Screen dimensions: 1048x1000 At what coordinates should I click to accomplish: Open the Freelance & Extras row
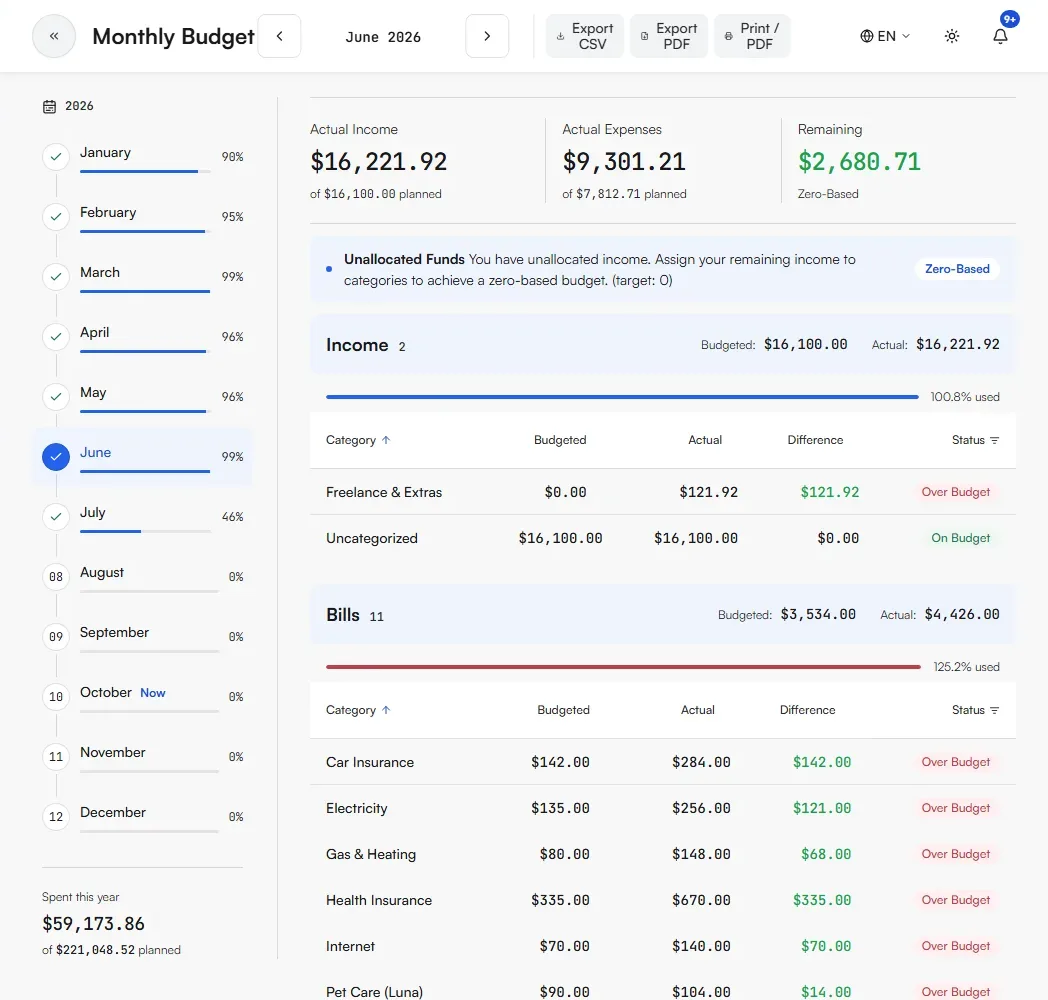[662, 492]
